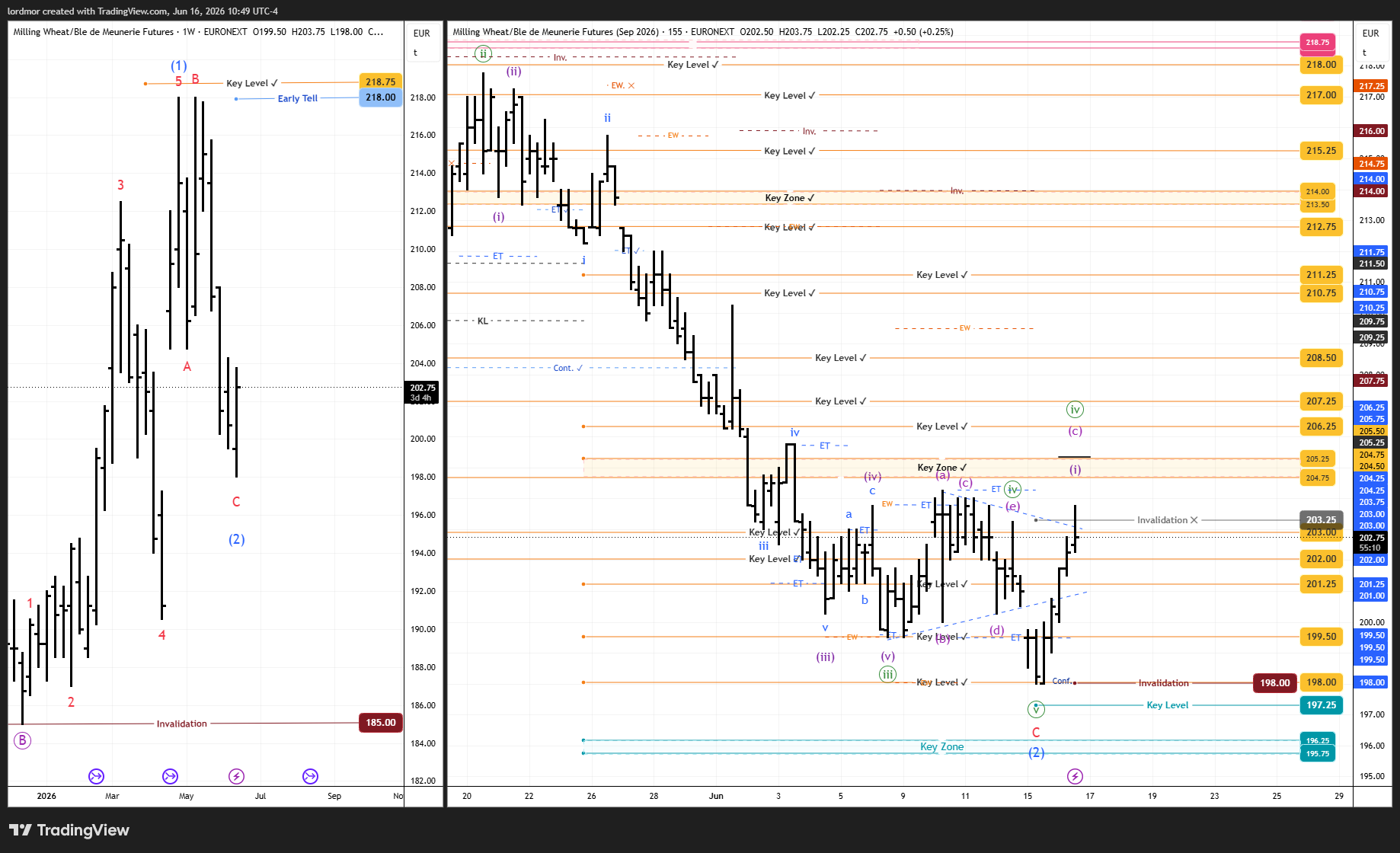Click the red 3 wave label

click(120, 185)
